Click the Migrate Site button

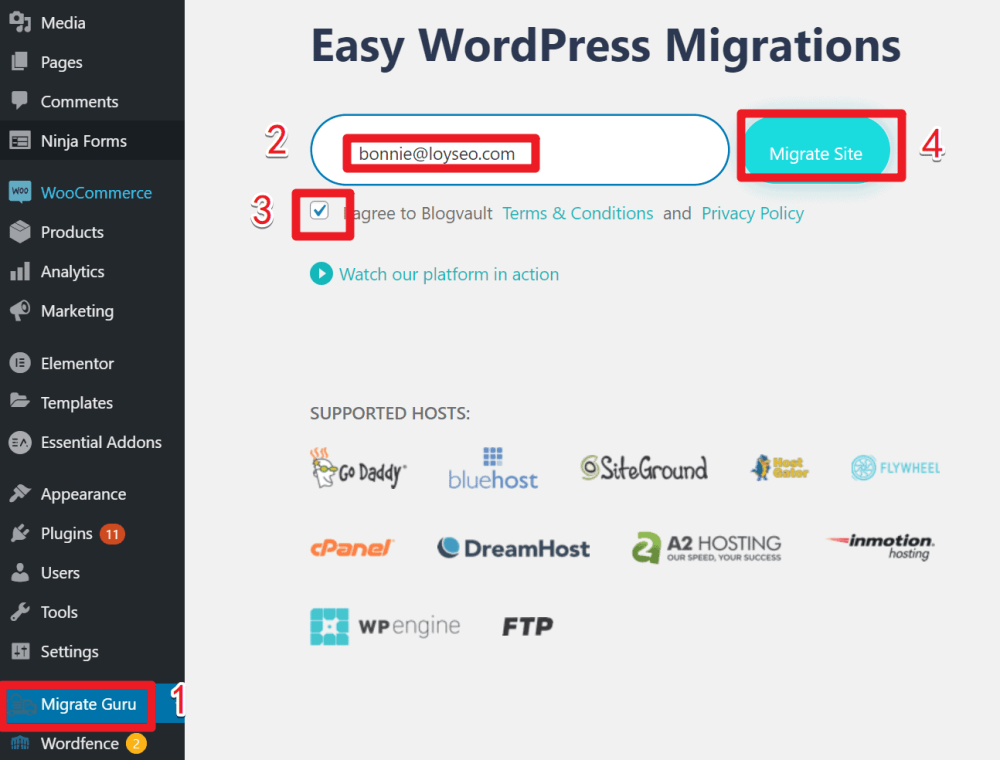click(x=816, y=150)
